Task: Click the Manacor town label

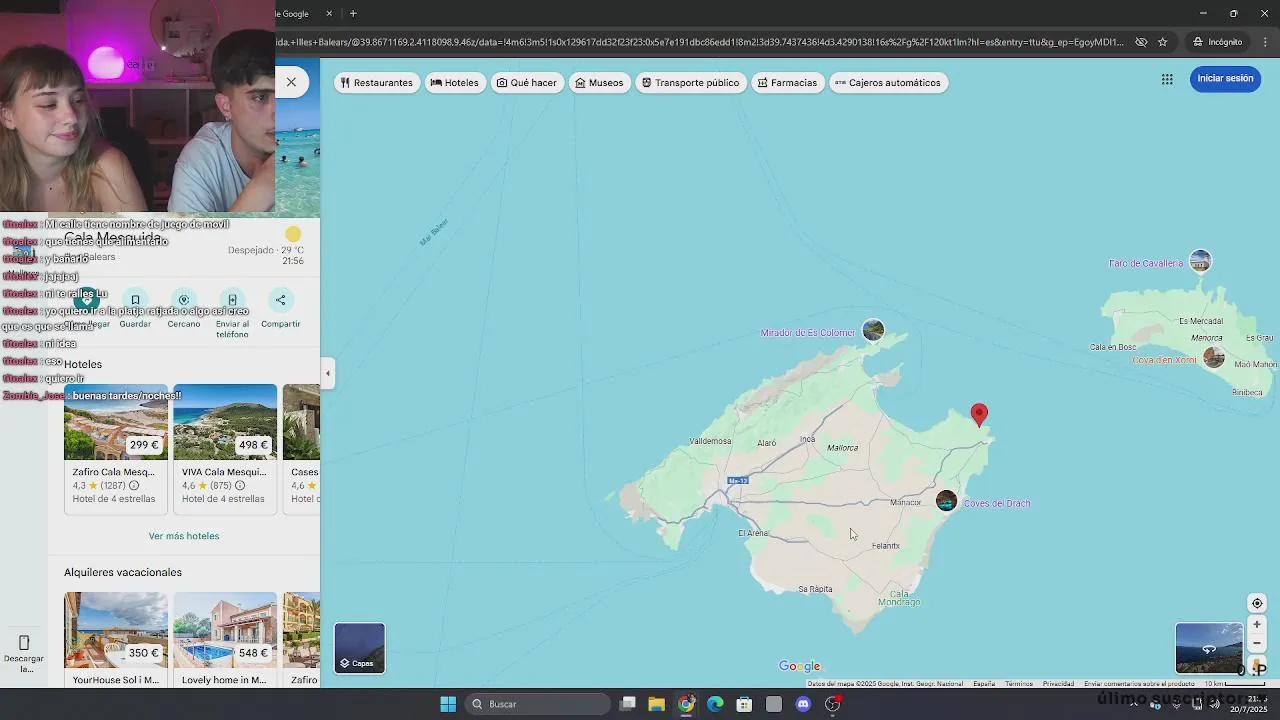Action: (x=905, y=502)
